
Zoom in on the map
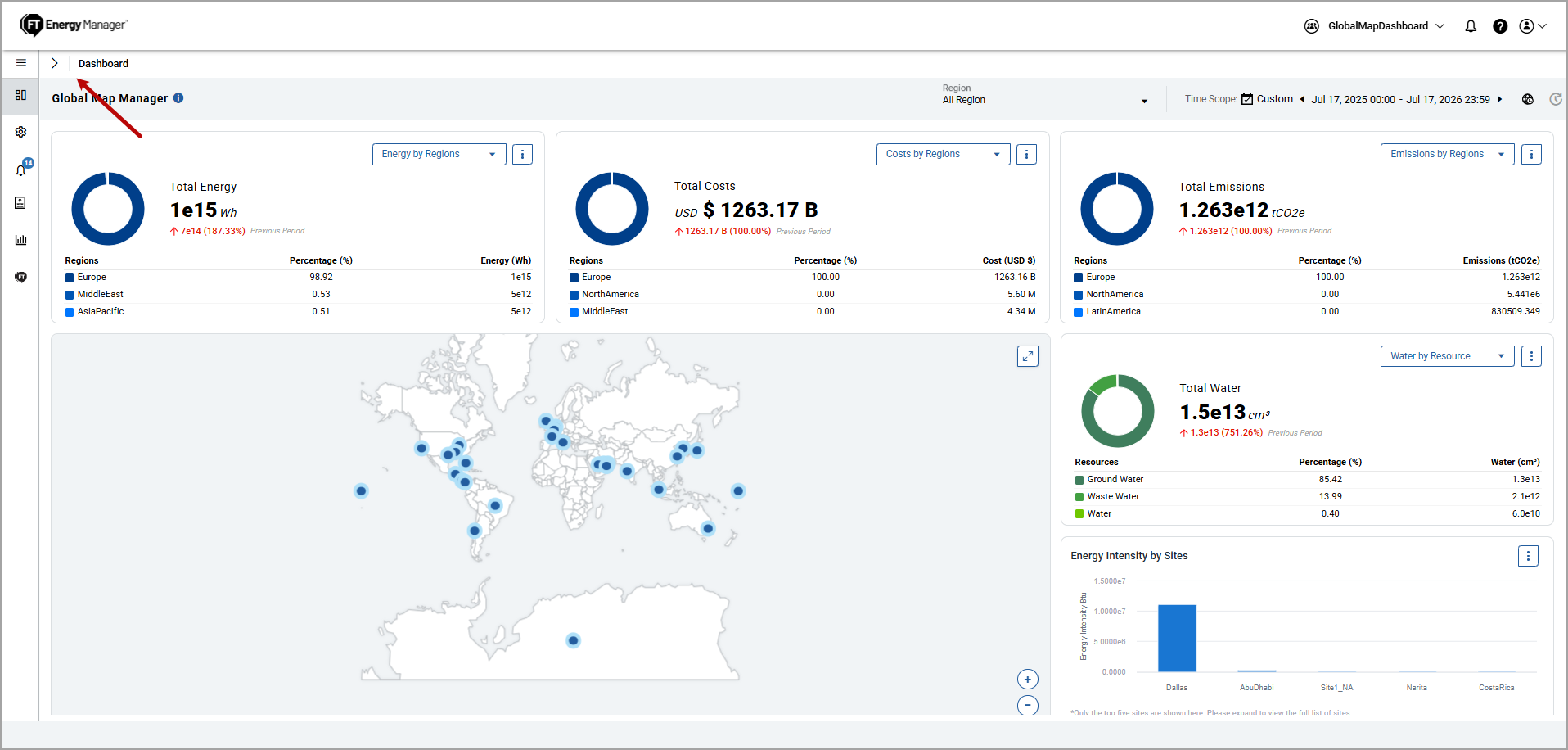click(x=1028, y=680)
